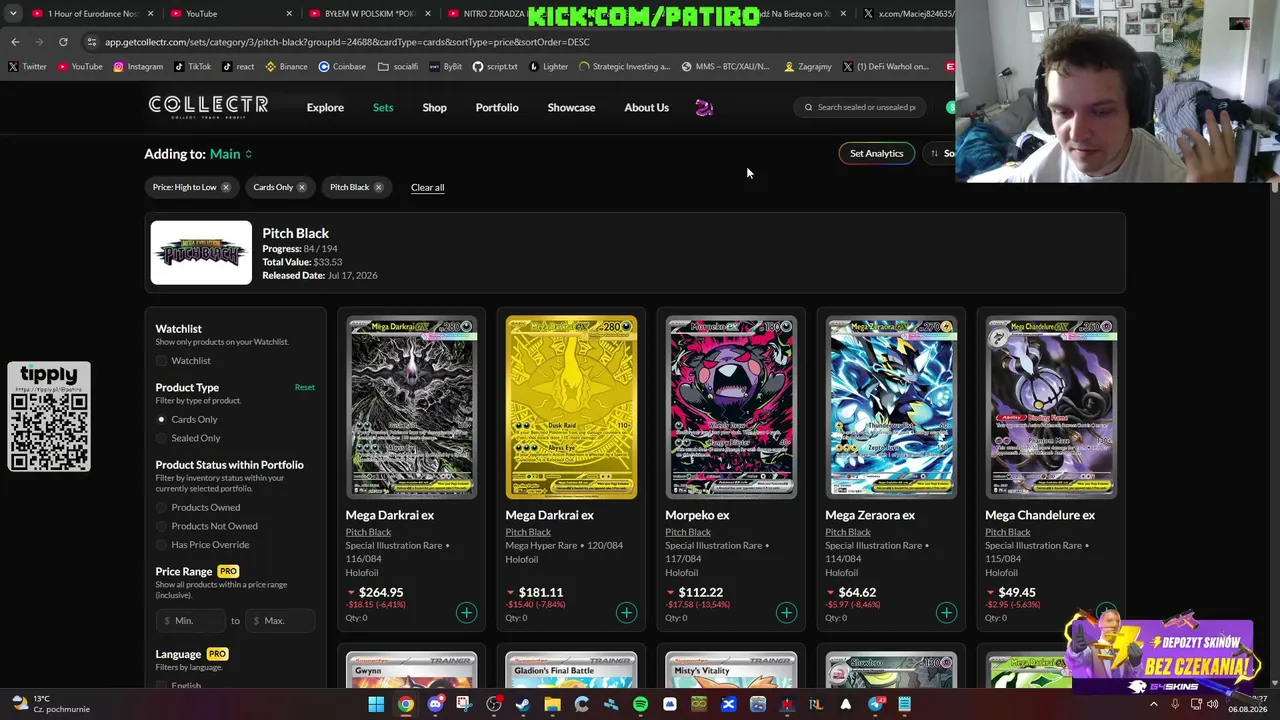
Task: Open Spotify from the taskbar
Action: click(x=640, y=704)
